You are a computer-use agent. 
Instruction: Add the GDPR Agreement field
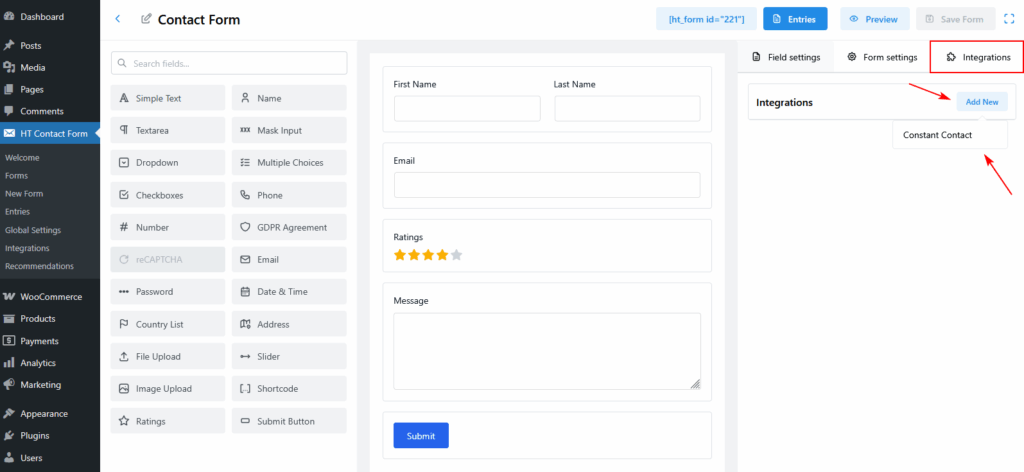[288, 227]
